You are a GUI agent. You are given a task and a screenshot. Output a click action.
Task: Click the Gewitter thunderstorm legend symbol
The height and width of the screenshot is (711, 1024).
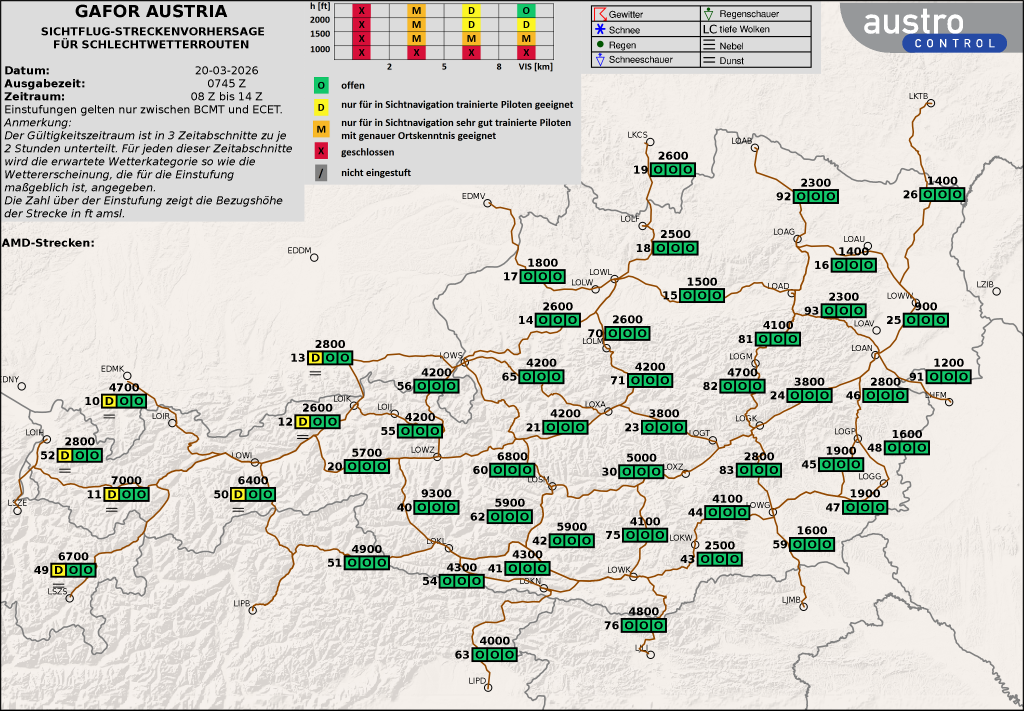(599, 14)
